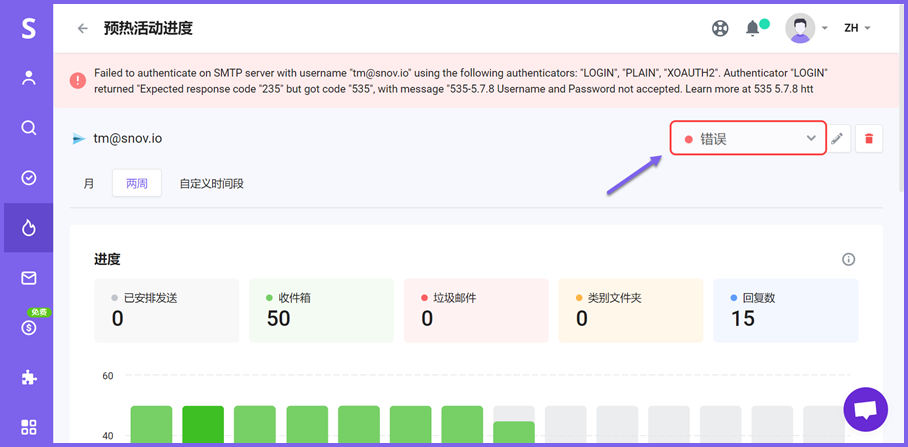Click the 类别文件夹 stat card
Screen dimensions: 908x447
click(x=631, y=310)
